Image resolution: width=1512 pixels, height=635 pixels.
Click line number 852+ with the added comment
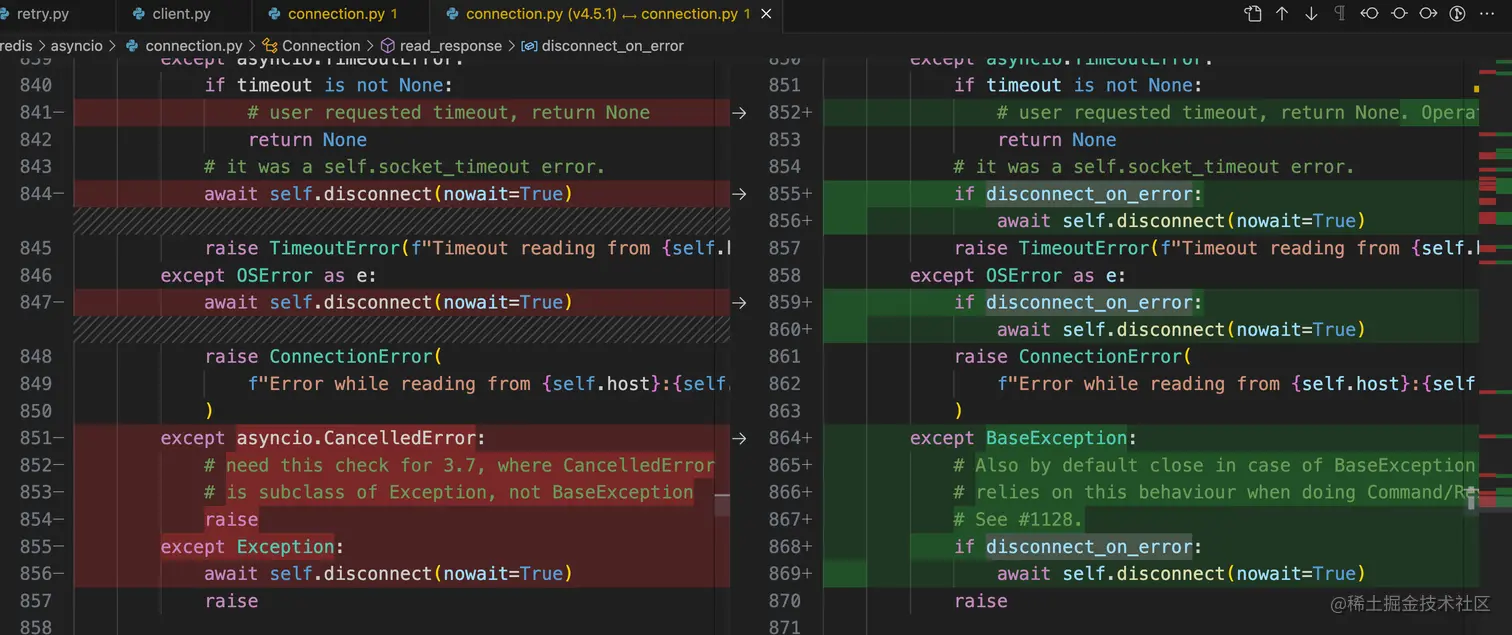791,113
